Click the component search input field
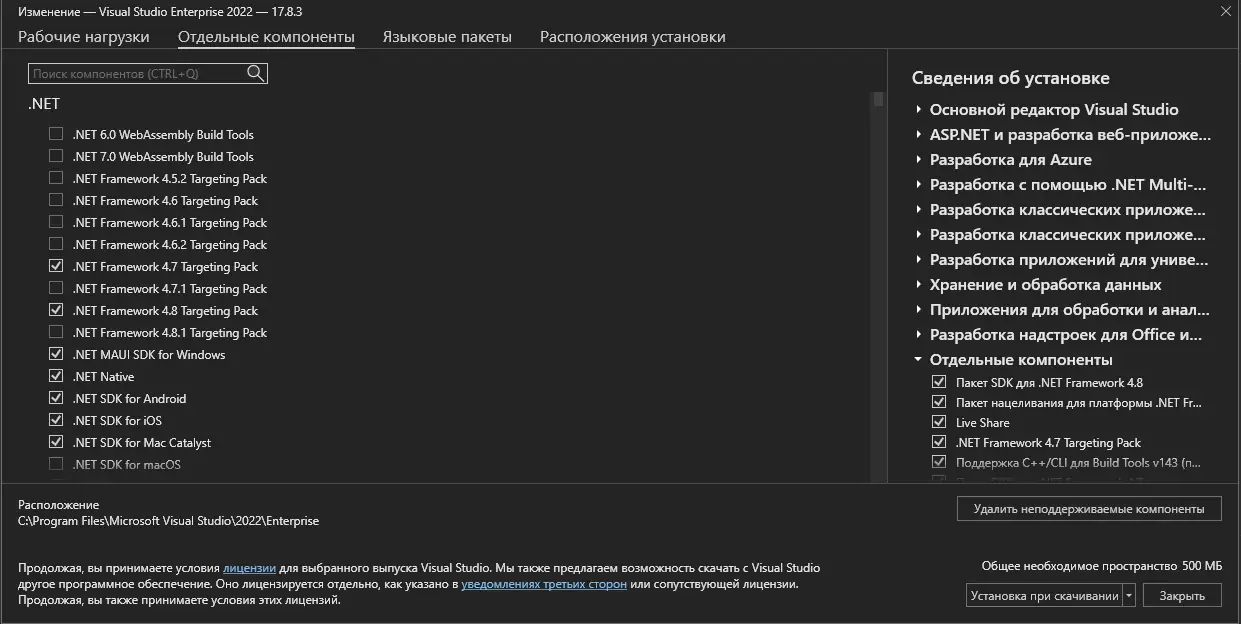This screenshot has width=1241, height=624. pos(138,74)
